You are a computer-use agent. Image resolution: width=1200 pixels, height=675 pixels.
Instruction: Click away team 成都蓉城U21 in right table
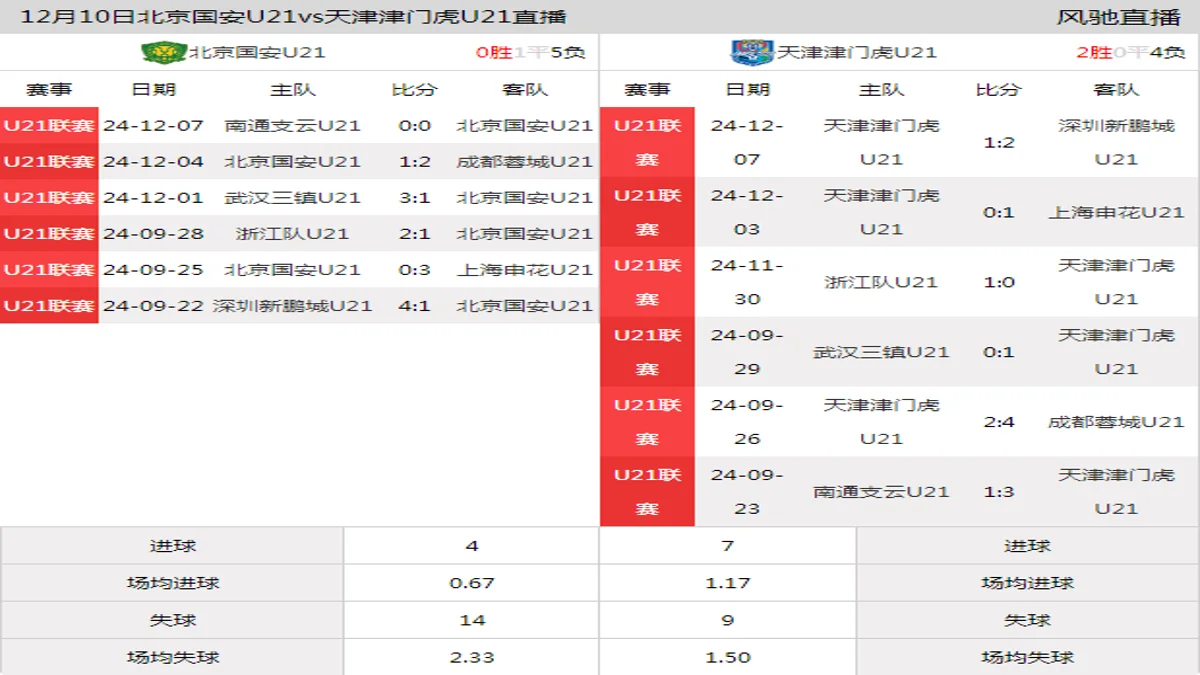tap(1116, 422)
